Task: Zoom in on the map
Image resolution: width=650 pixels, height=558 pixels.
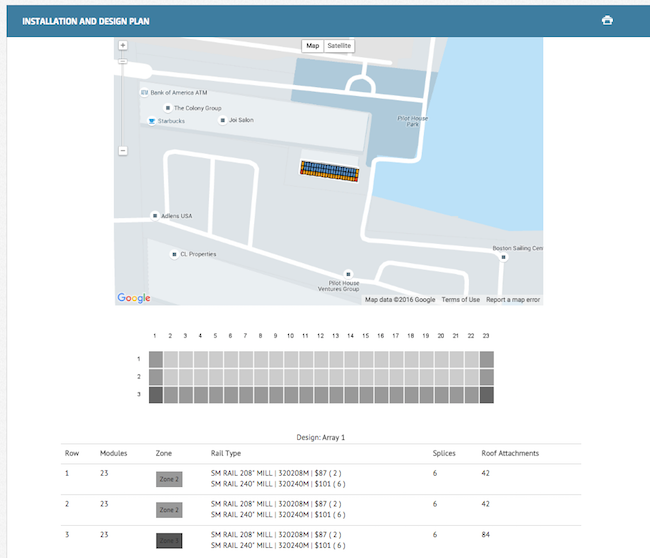Action: pos(123,45)
